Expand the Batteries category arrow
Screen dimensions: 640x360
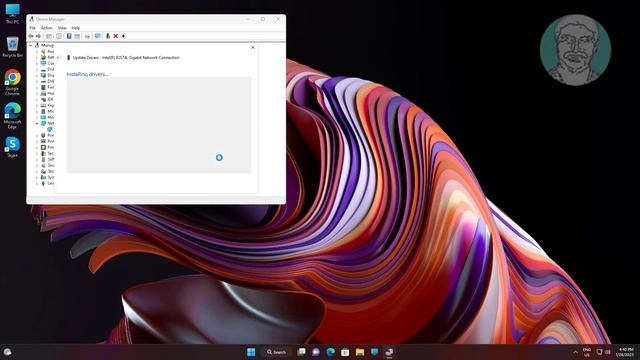(x=37, y=58)
